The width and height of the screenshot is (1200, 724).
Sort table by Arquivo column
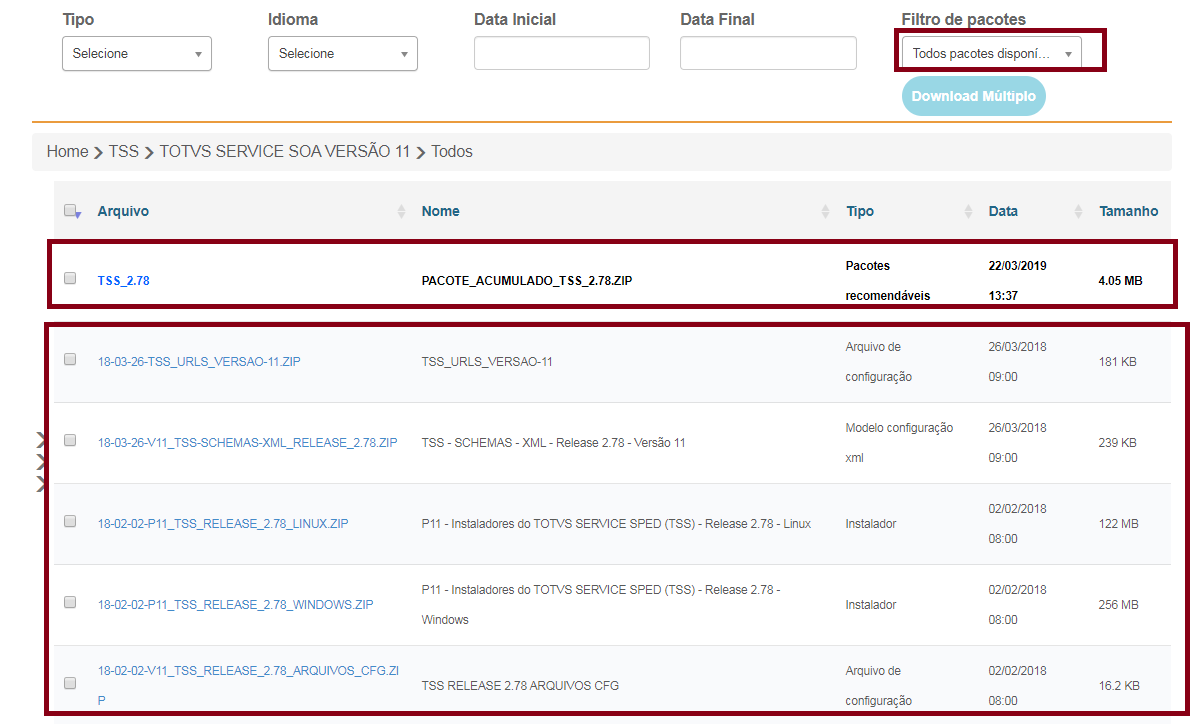[123, 211]
